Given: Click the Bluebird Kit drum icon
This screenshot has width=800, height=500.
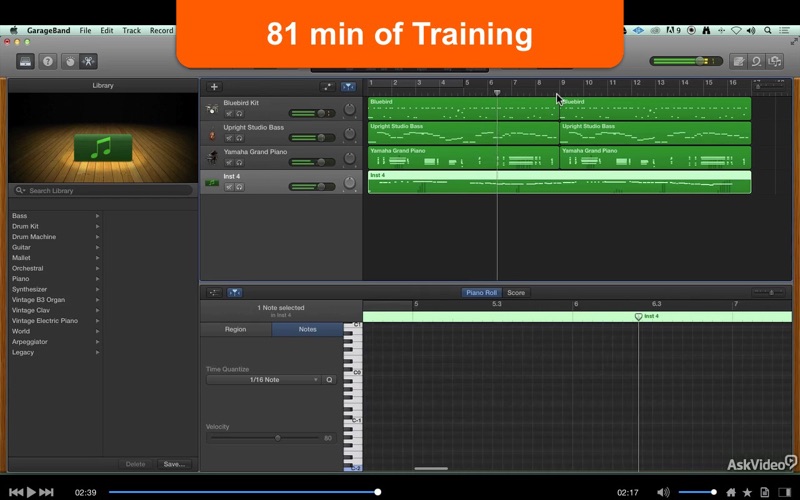Looking at the screenshot, I should pyautogui.click(x=212, y=109).
